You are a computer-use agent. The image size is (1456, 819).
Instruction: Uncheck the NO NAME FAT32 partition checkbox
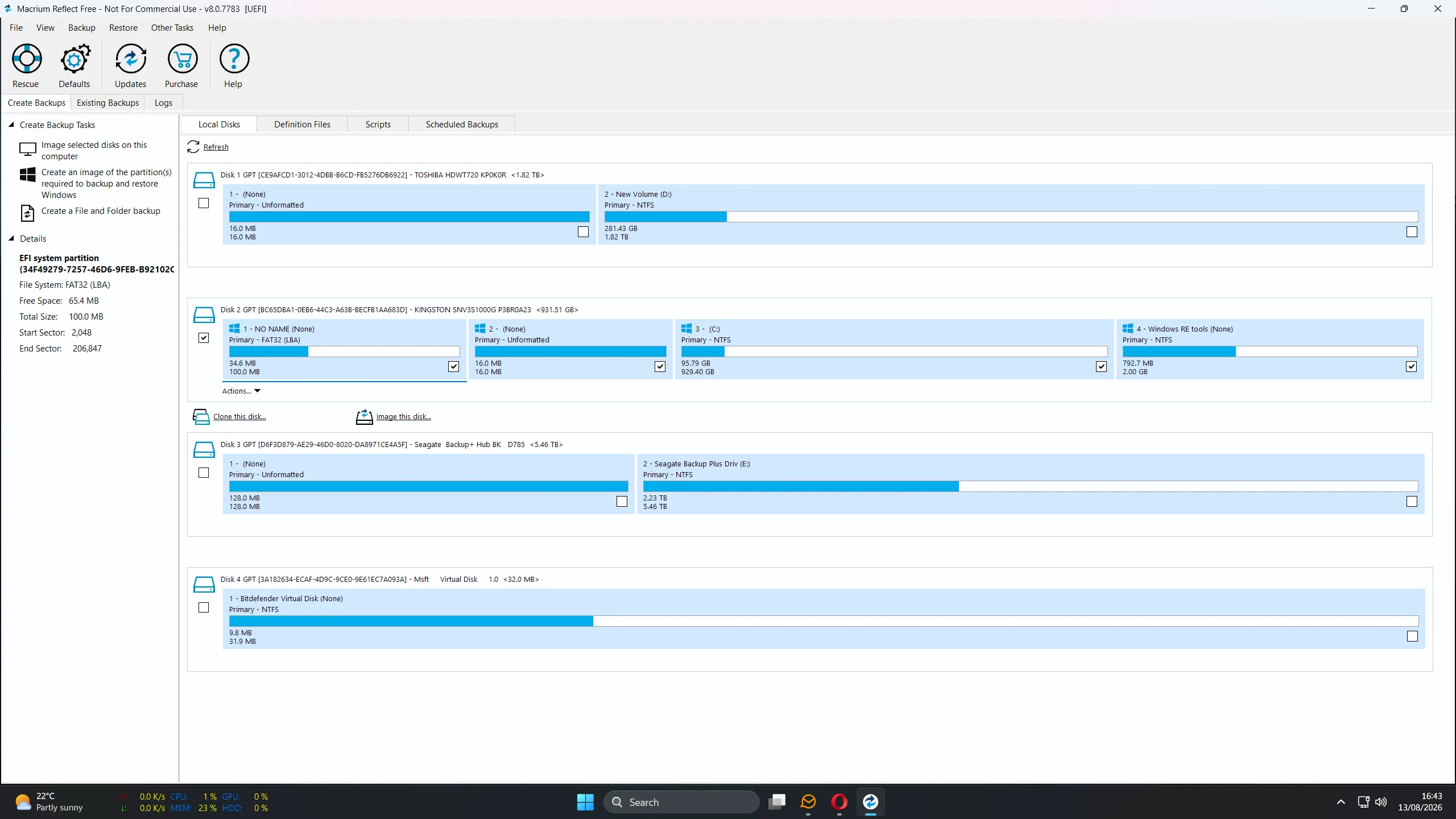(453, 366)
